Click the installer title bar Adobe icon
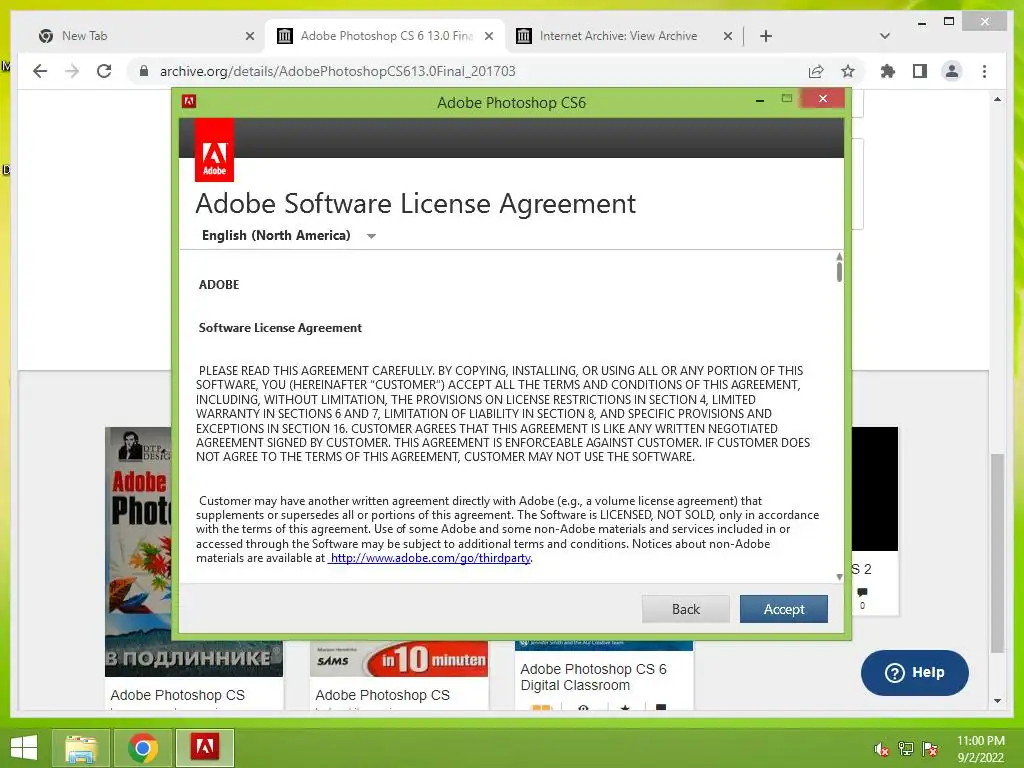This screenshot has width=1024, height=768. pyautogui.click(x=189, y=101)
